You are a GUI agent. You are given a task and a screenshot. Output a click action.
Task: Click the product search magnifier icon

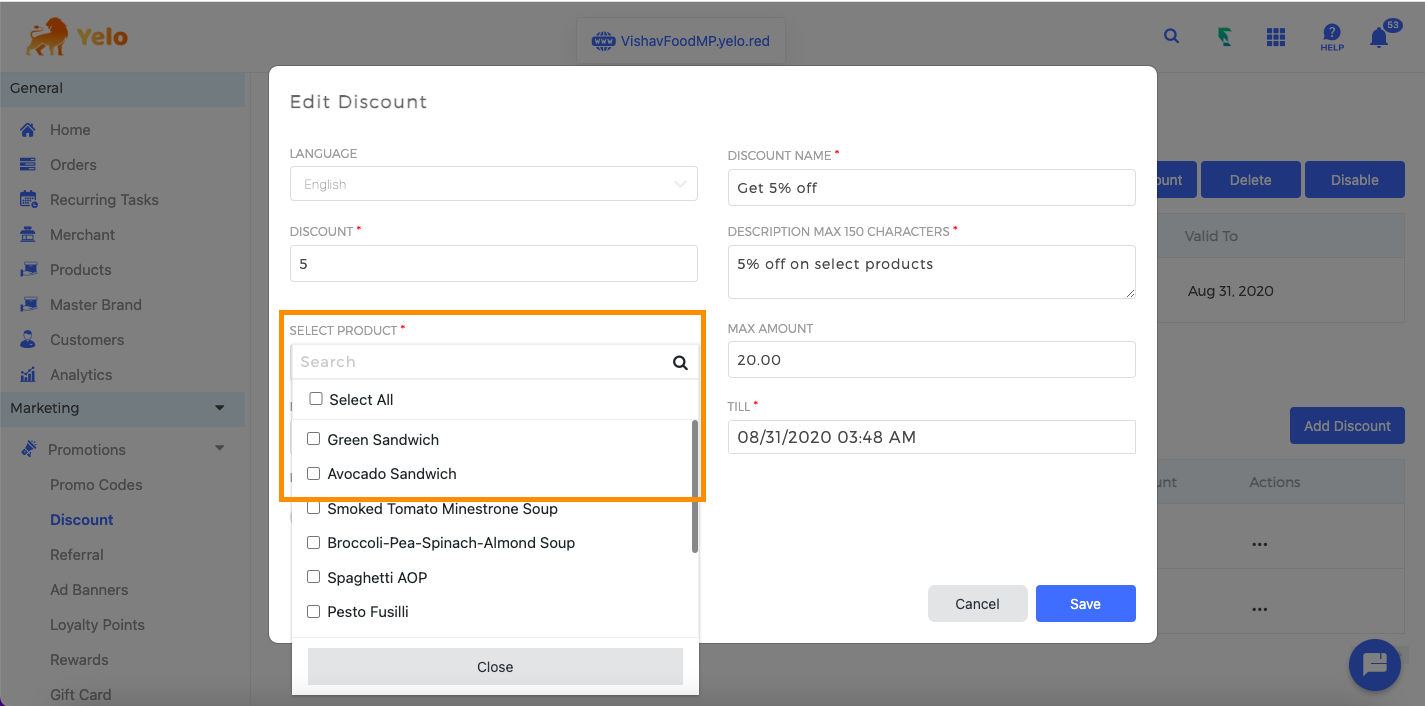click(x=680, y=363)
